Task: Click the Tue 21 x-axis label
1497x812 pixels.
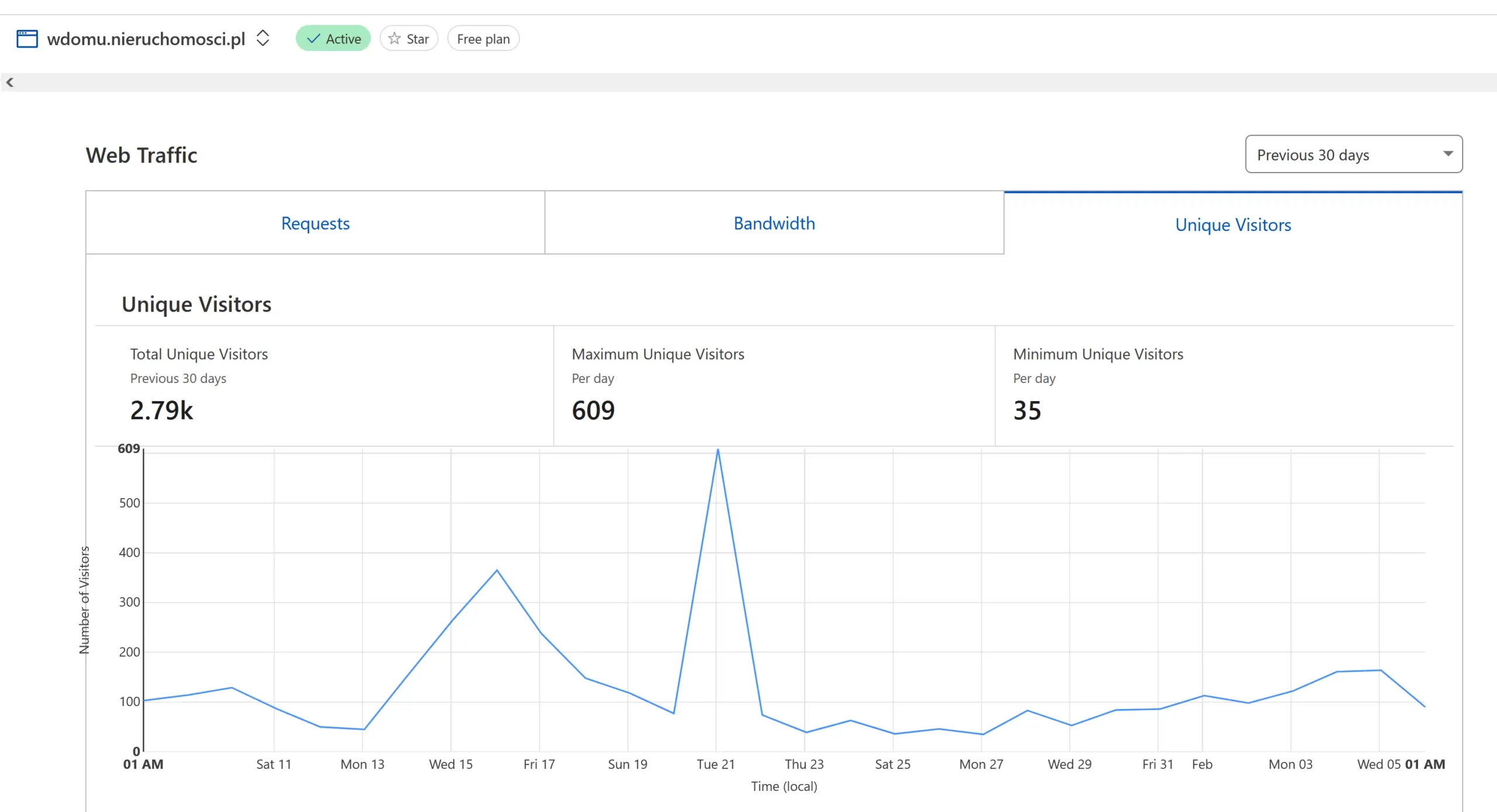Action: [x=715, y=764]
